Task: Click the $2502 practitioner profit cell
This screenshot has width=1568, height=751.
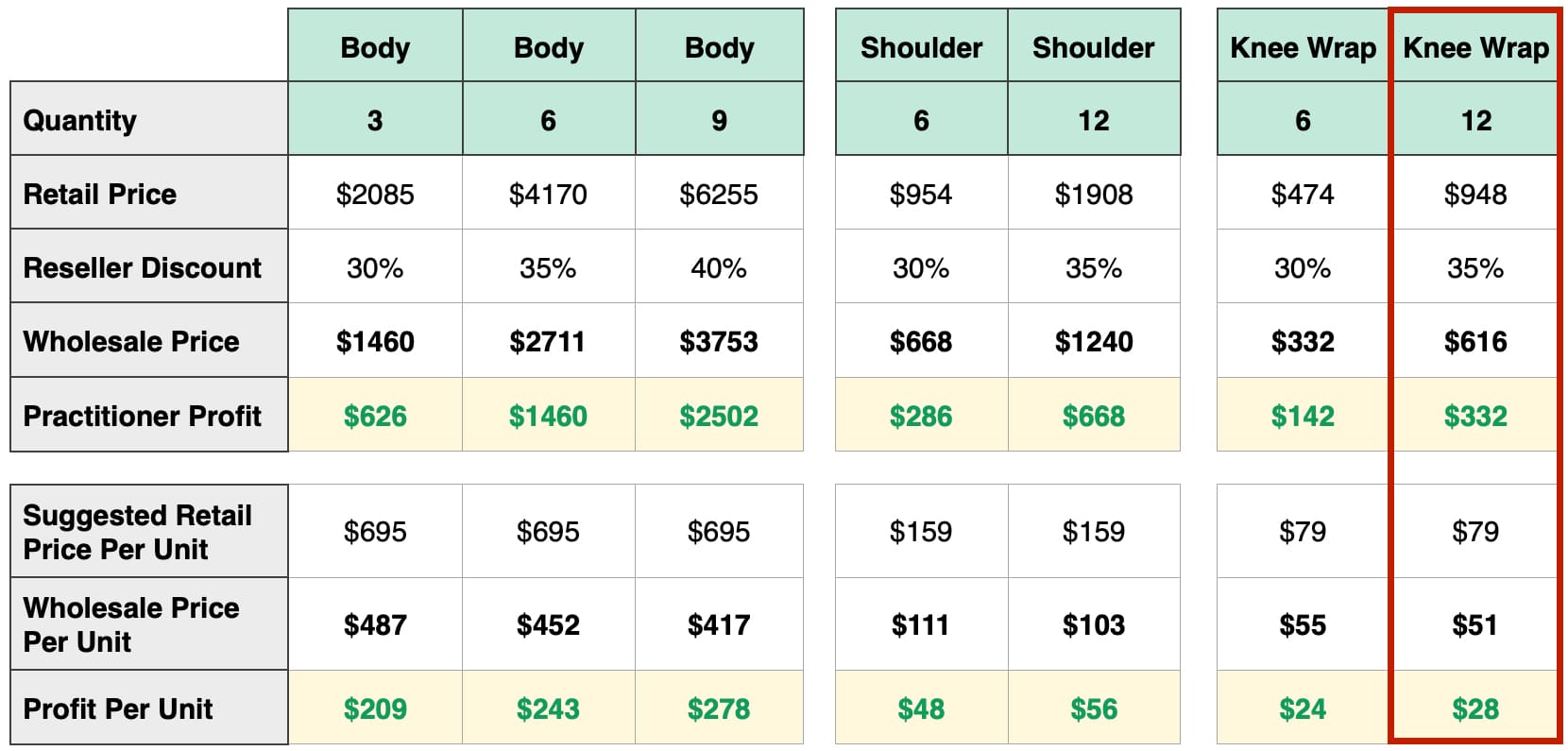Action: tap(719, 415)
